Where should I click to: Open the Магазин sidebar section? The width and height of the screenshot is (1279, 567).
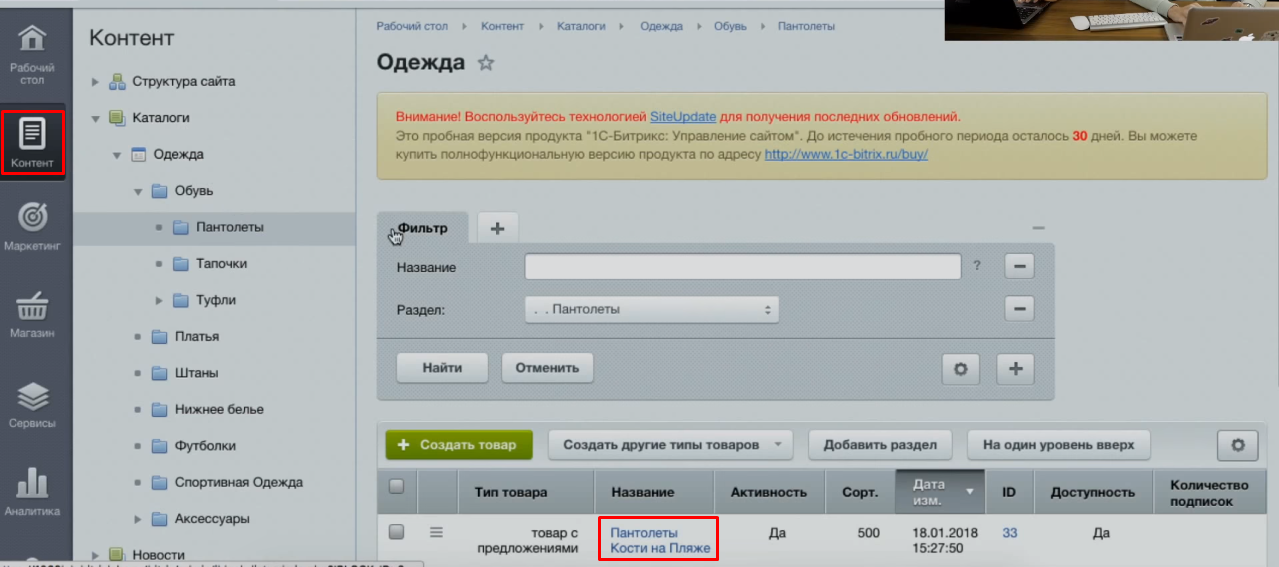pos(32,315)
